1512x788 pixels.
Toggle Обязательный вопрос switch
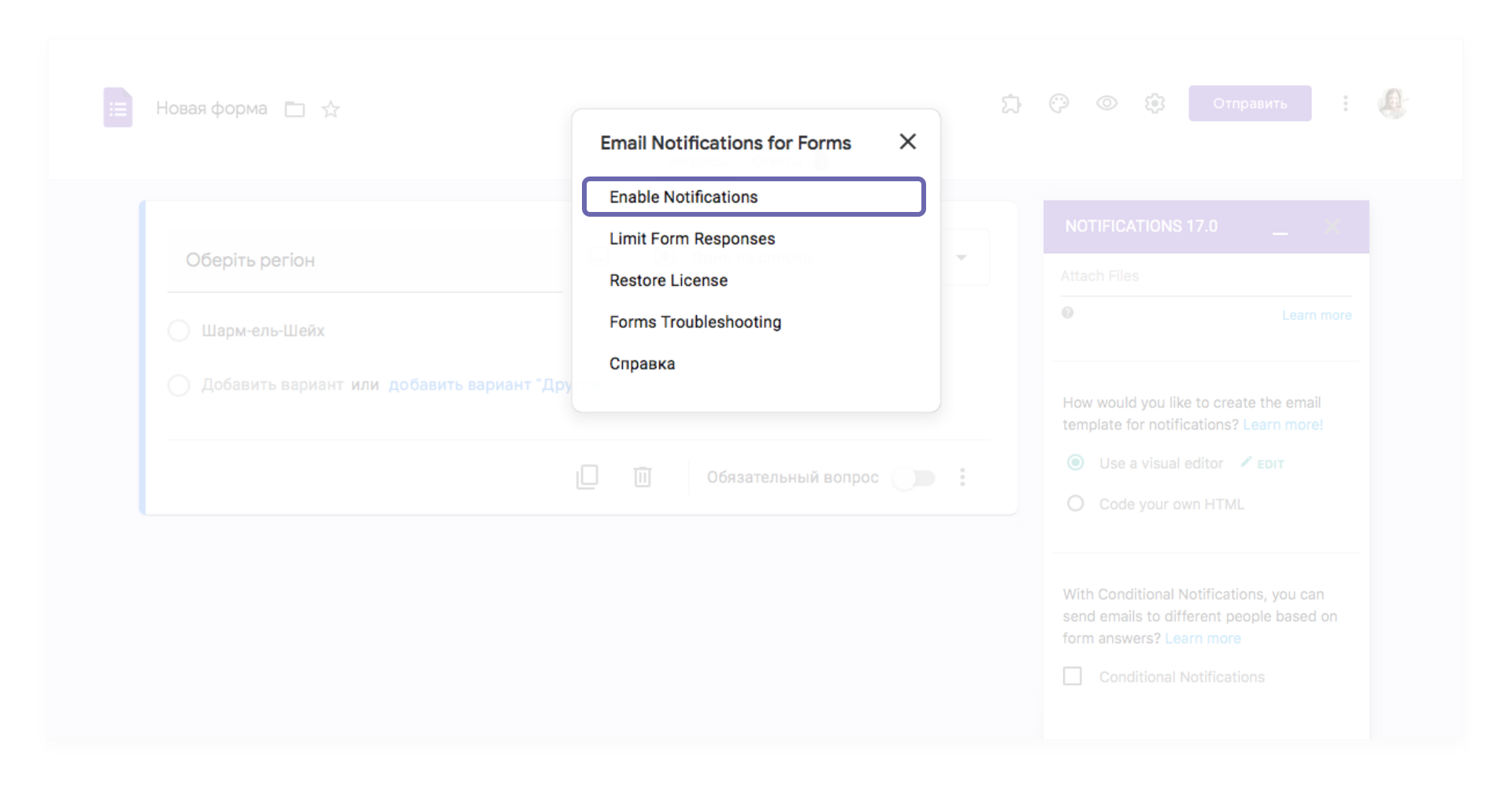click(913, 478)
